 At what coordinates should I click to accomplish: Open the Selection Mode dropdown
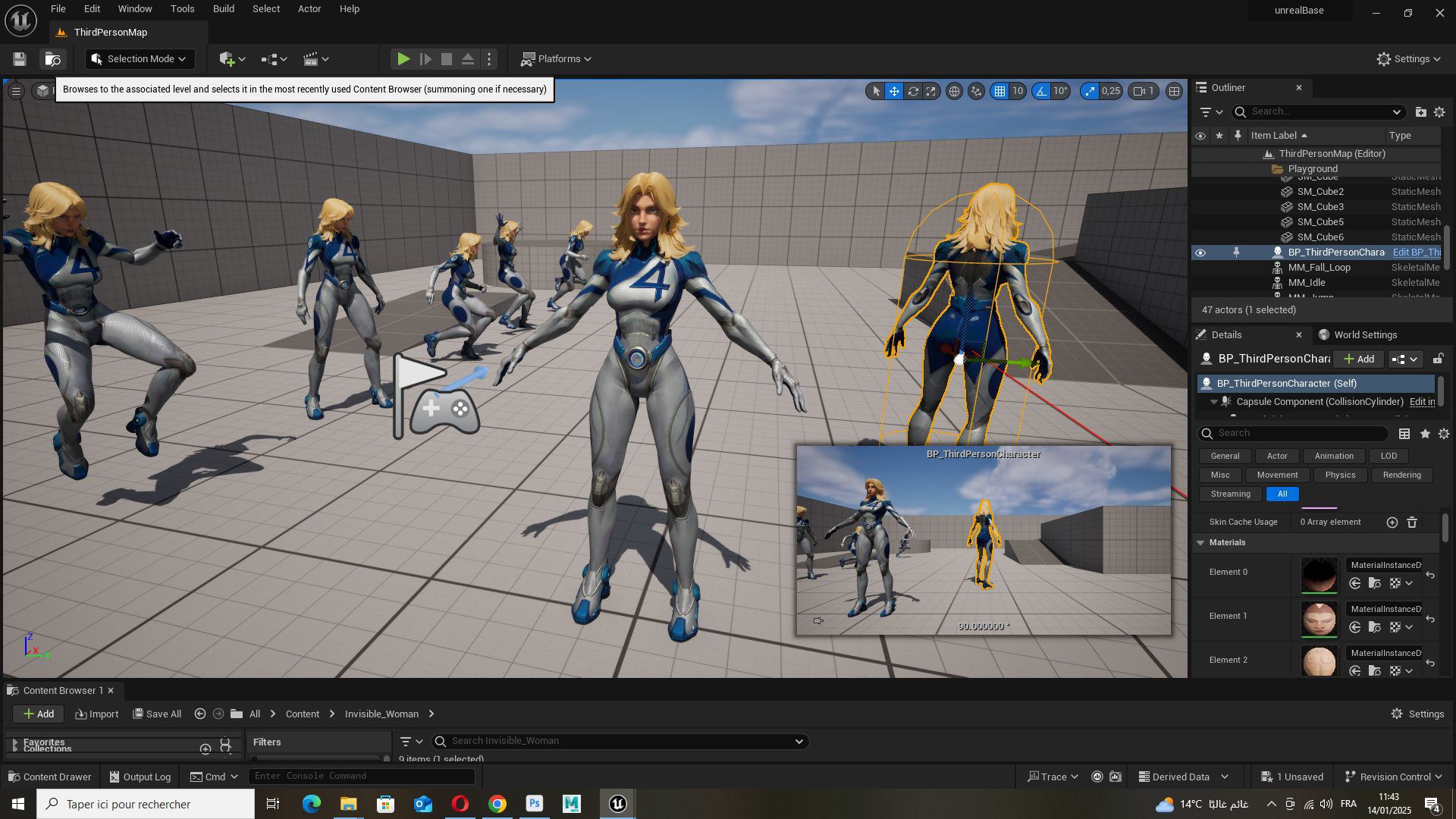coord(140,59)
